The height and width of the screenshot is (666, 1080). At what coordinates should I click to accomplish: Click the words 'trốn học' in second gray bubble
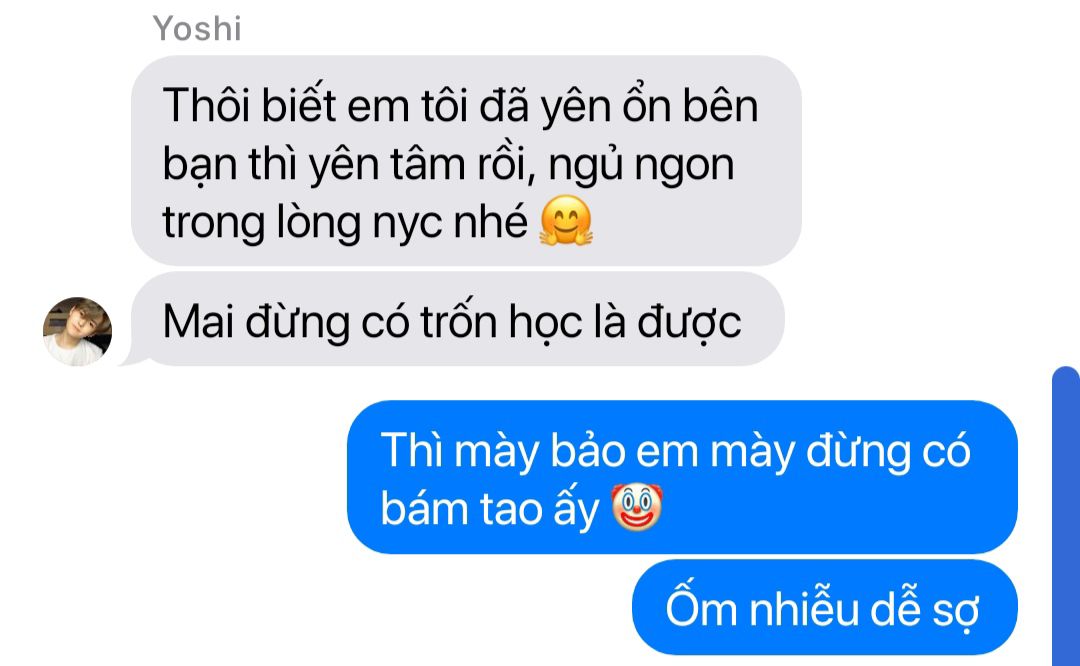pos(501,322)
